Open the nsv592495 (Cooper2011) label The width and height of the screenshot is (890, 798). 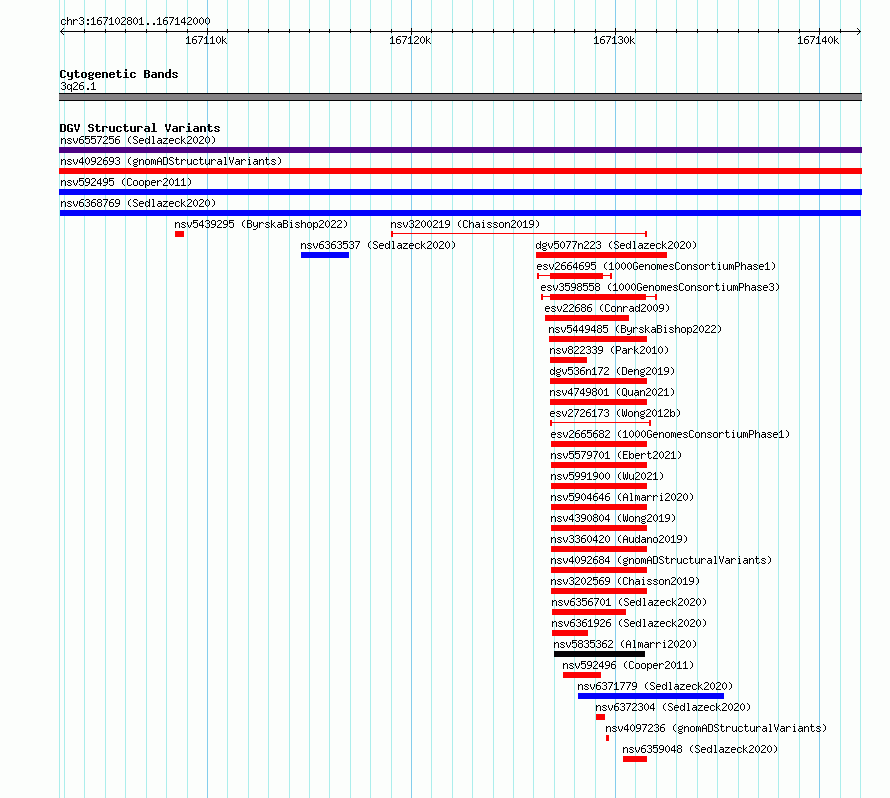click(126, 182)
